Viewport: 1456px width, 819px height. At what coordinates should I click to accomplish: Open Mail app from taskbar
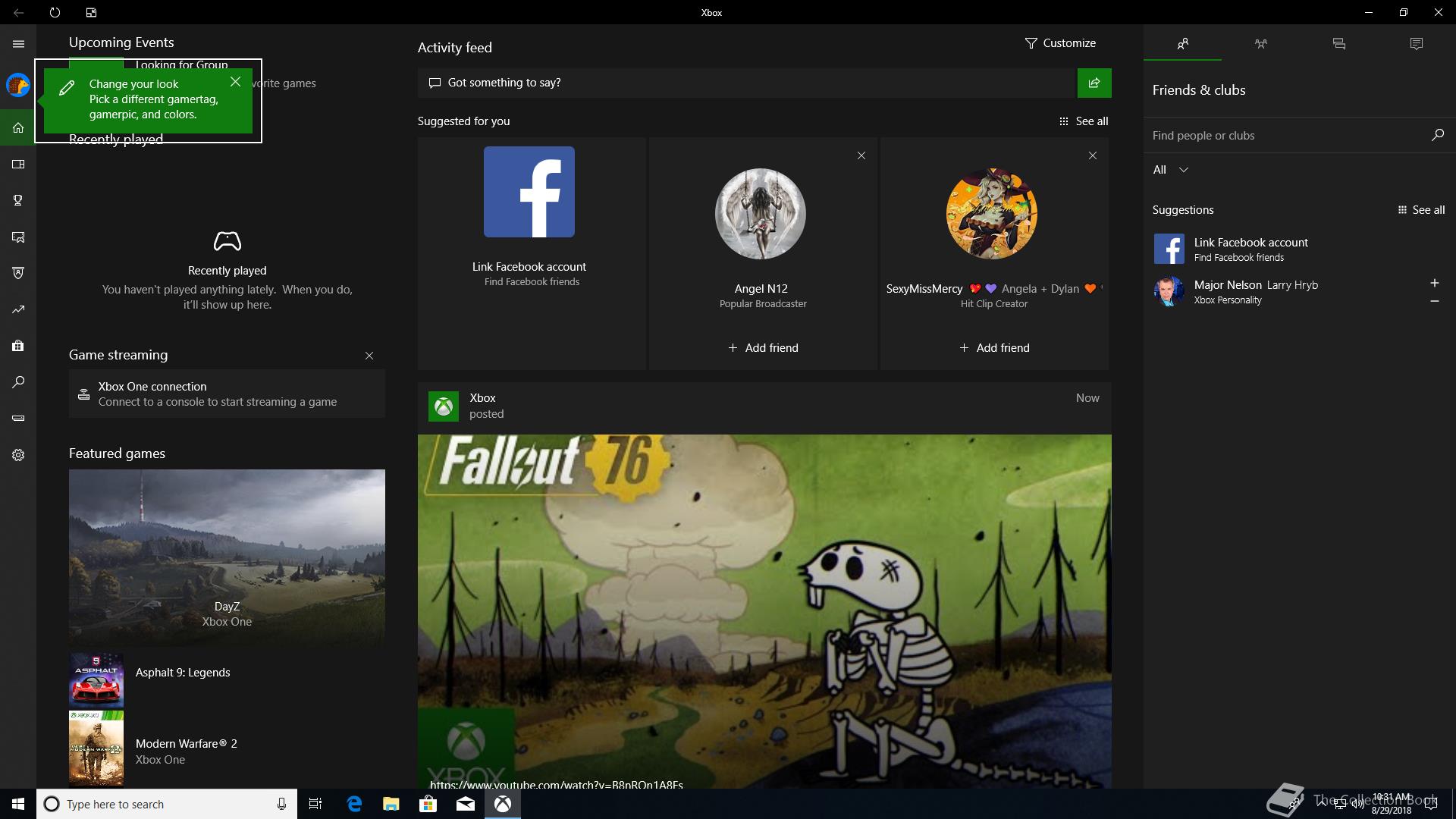coord(465,804)
